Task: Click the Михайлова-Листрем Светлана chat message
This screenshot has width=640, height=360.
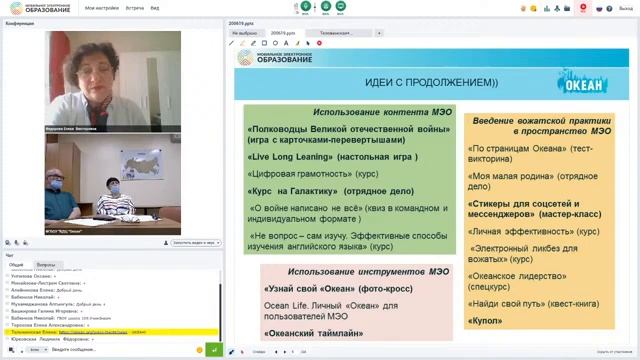Action: 112,283
